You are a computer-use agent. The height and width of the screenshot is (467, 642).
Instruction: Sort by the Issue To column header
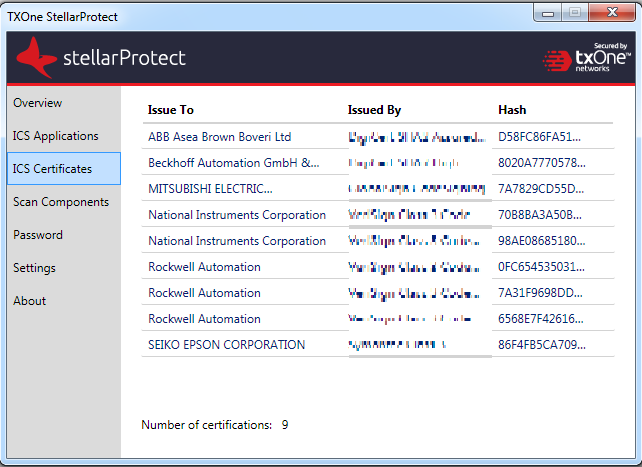pos(171,110)
